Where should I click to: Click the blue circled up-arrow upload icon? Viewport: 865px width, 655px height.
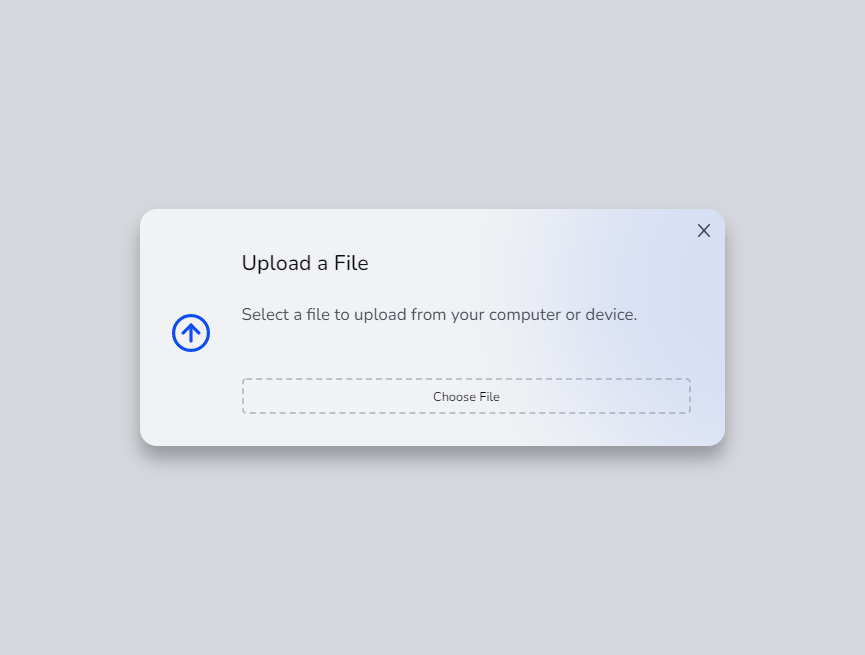[x=191, y=333]
